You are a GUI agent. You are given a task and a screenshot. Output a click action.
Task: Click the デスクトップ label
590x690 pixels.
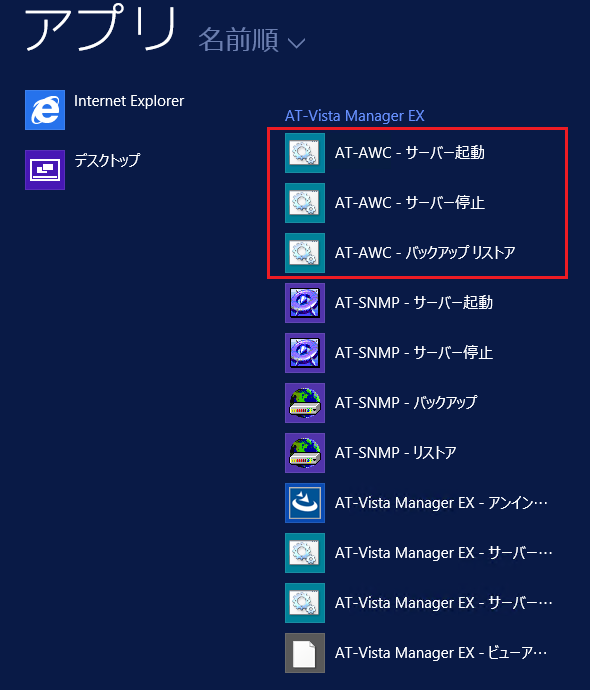107,160
